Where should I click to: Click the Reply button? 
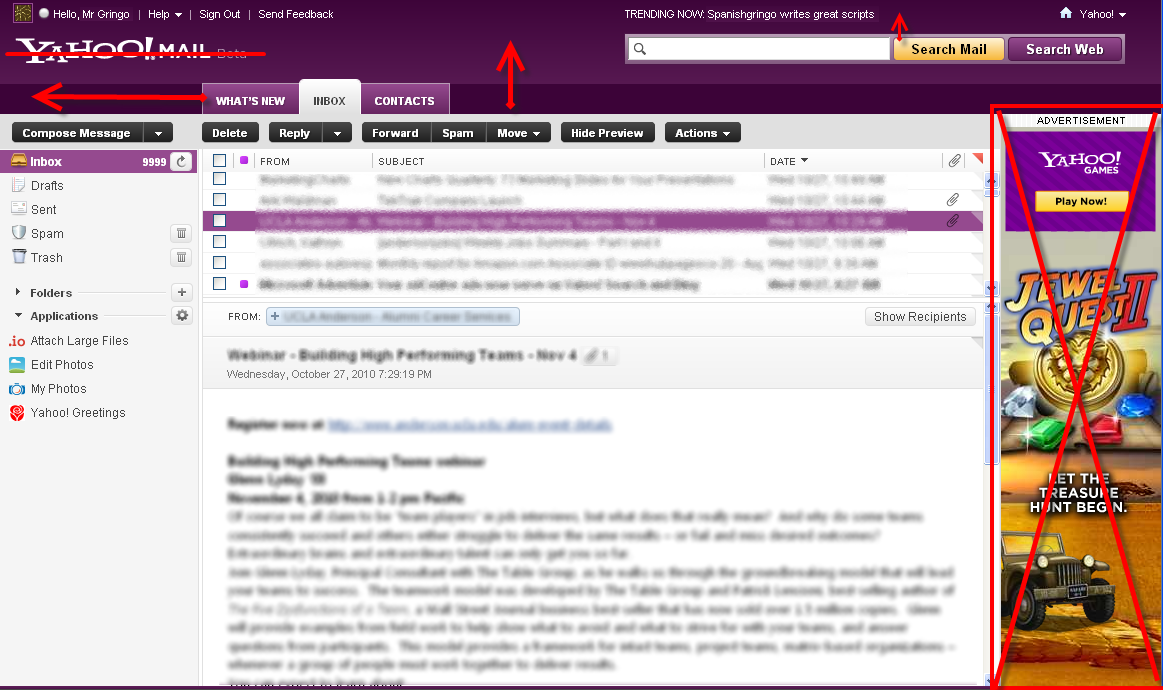point(295,133)
